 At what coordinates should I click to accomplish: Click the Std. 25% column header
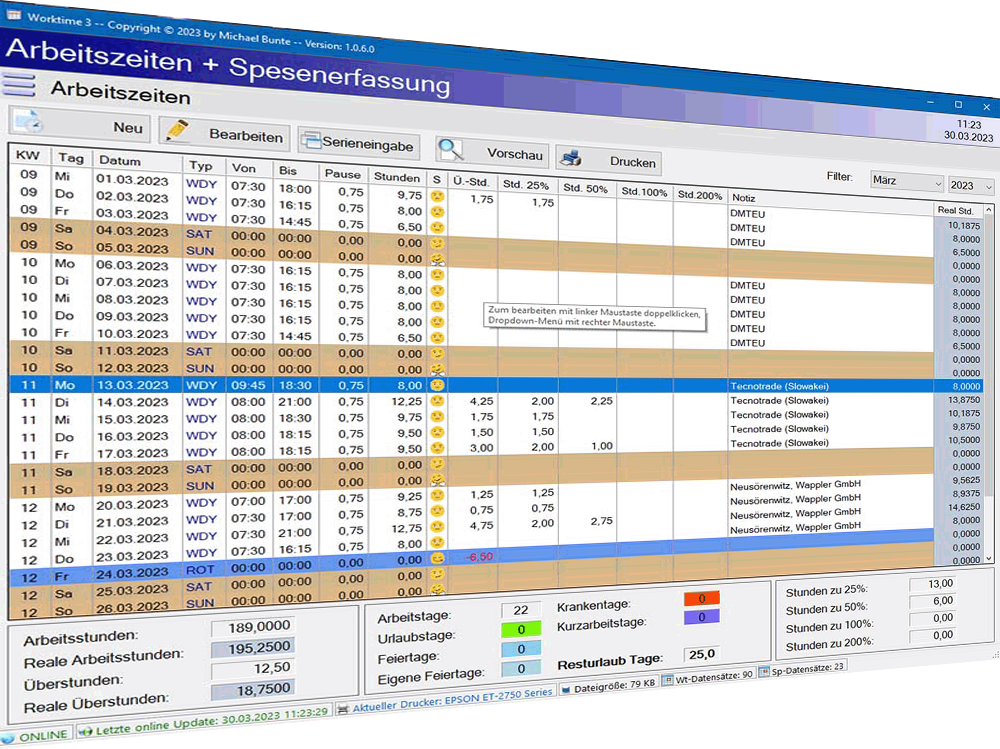tap(526, 185)
